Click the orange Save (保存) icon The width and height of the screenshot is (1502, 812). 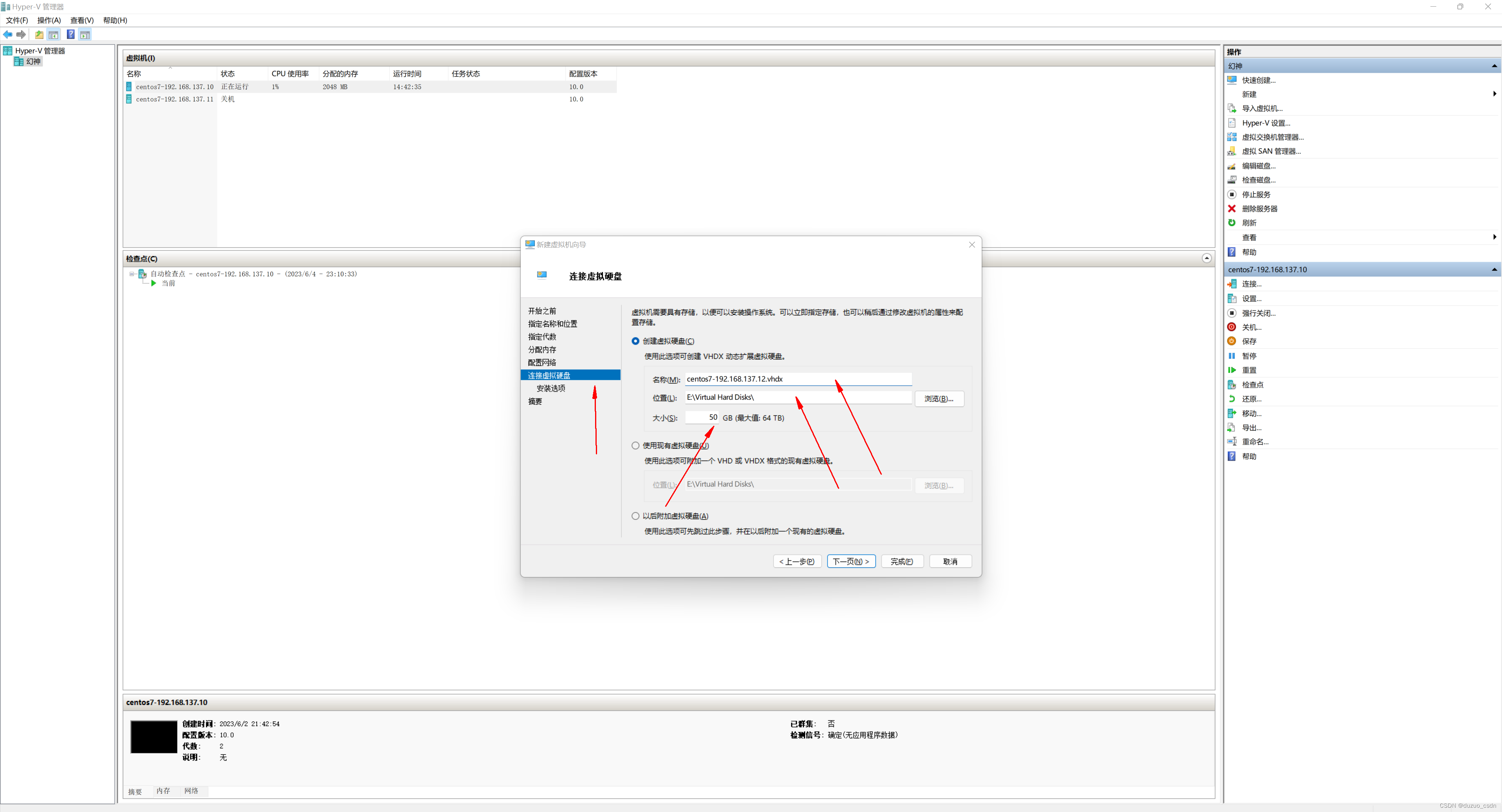(1232, 341)
